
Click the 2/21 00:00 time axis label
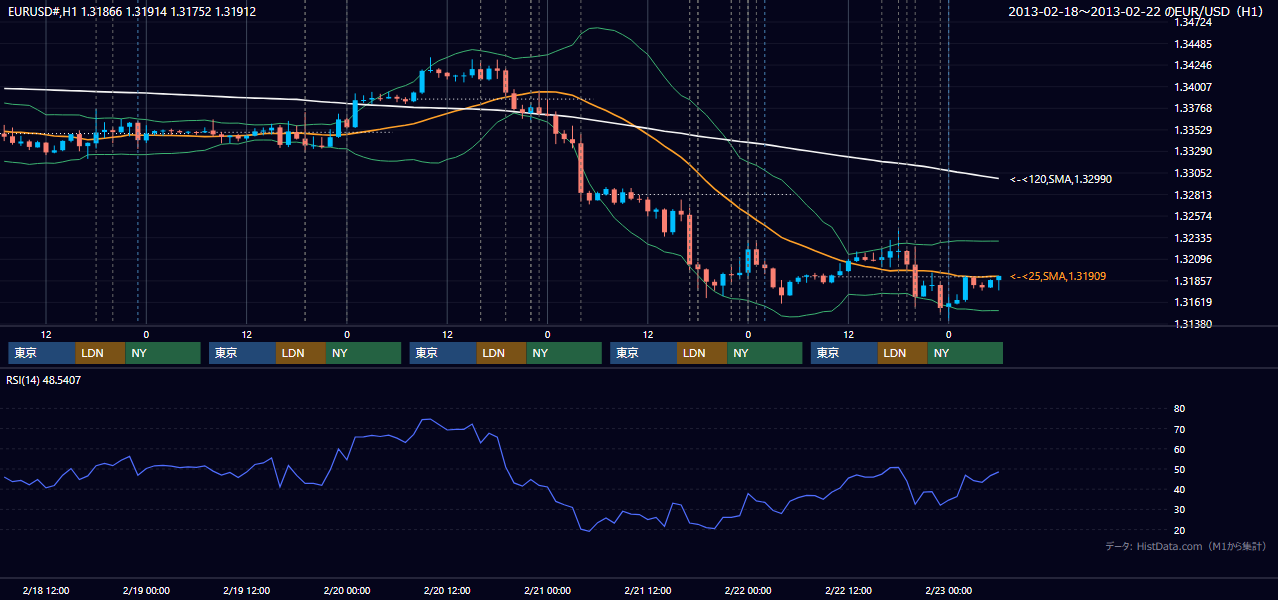click(x=547, y=590)
